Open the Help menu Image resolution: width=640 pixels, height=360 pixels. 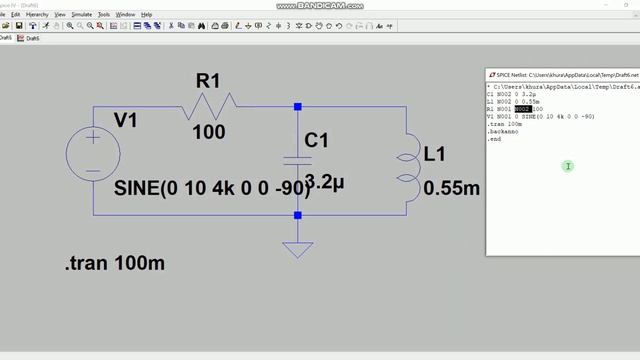click(x=147, y=14)
